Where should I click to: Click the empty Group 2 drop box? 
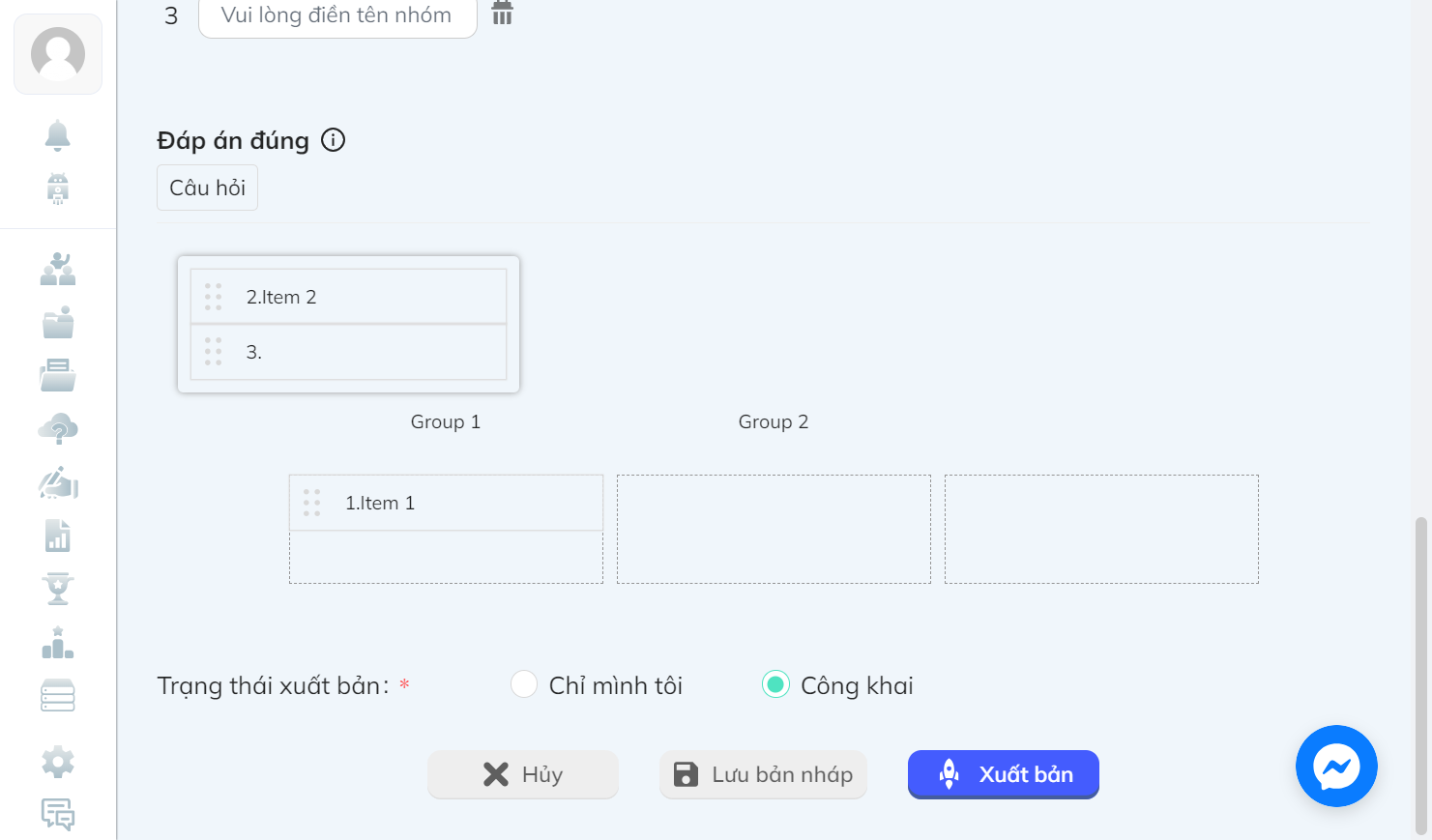[774, 529]
